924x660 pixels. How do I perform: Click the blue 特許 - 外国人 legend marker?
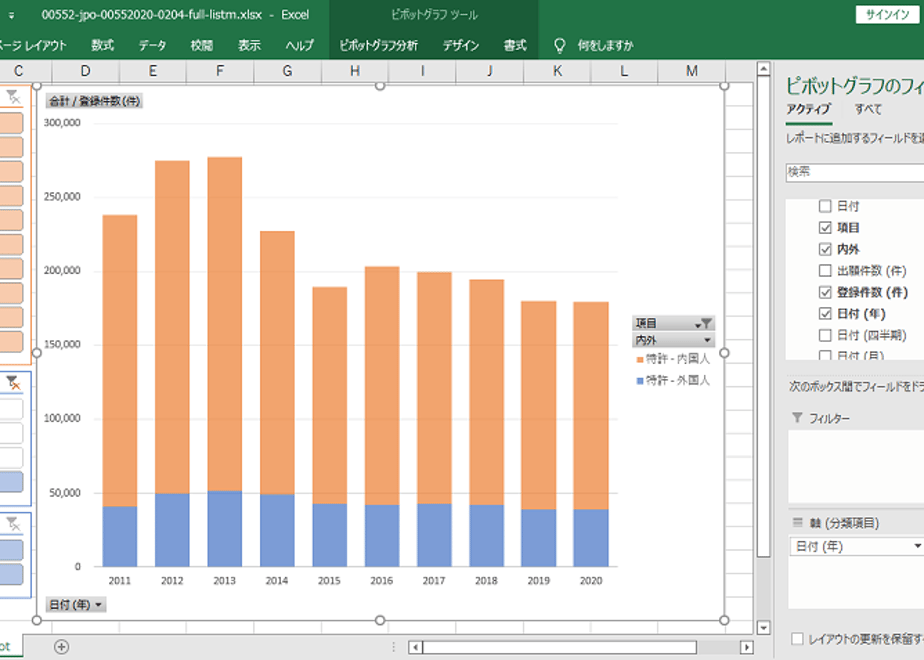(640, 381)
